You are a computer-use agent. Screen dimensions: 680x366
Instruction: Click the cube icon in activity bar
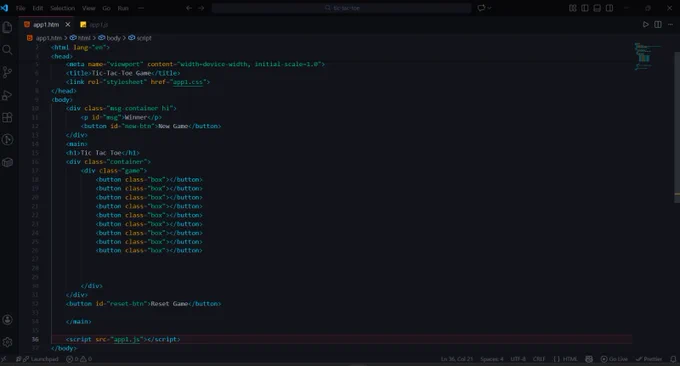pyautogui.click(x=7, y=162)
